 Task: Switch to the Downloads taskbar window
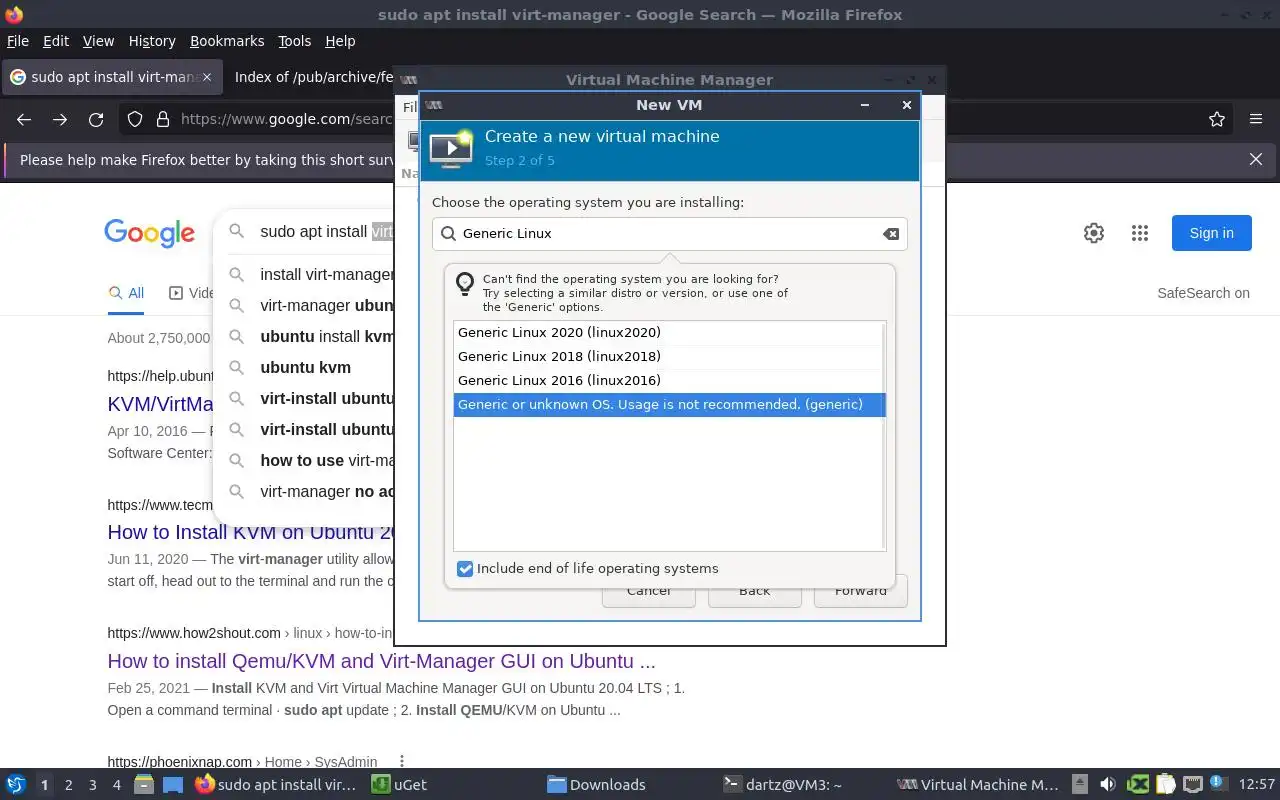coord(597,785)
